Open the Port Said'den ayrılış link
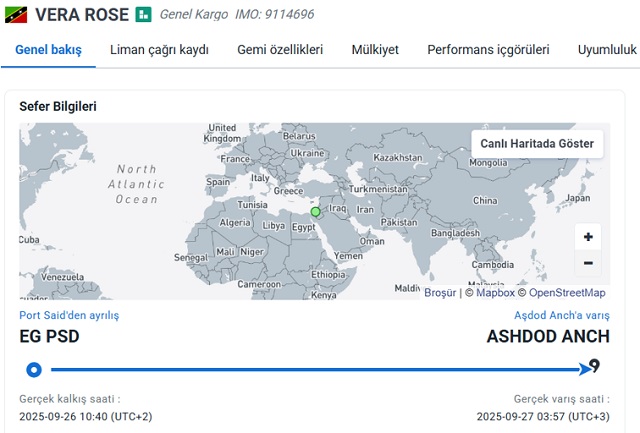The height and width of the screenshot is (433, 640). [x=69, y=315]
